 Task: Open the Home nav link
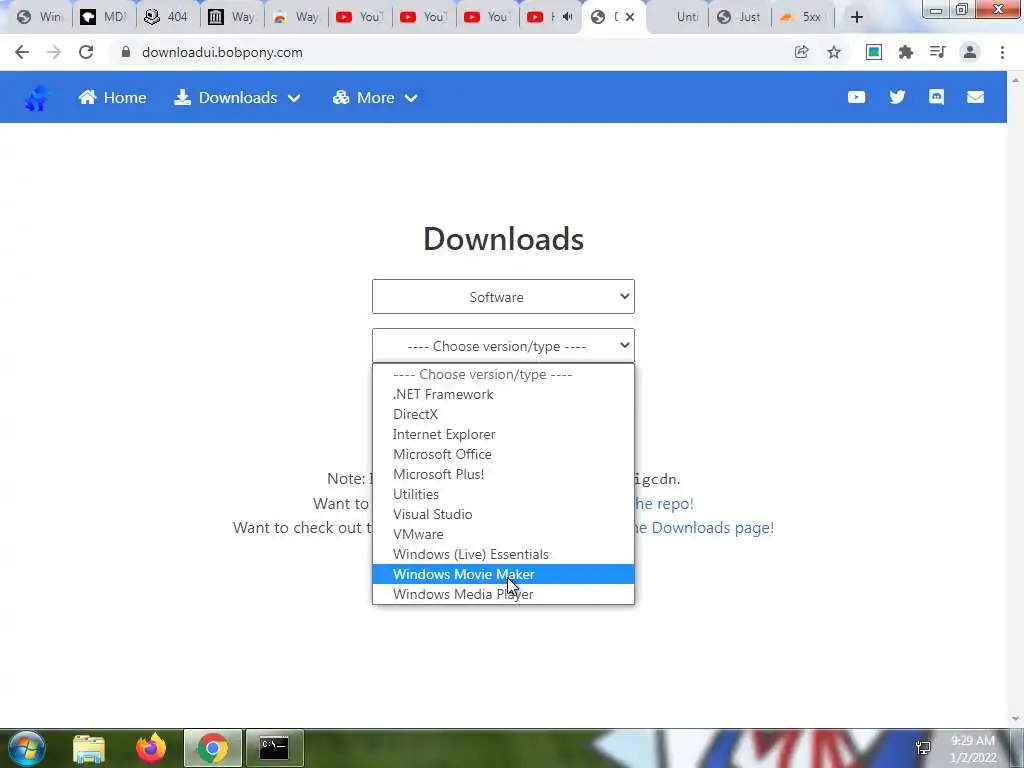pyautogui.click(x=112, y=97)
